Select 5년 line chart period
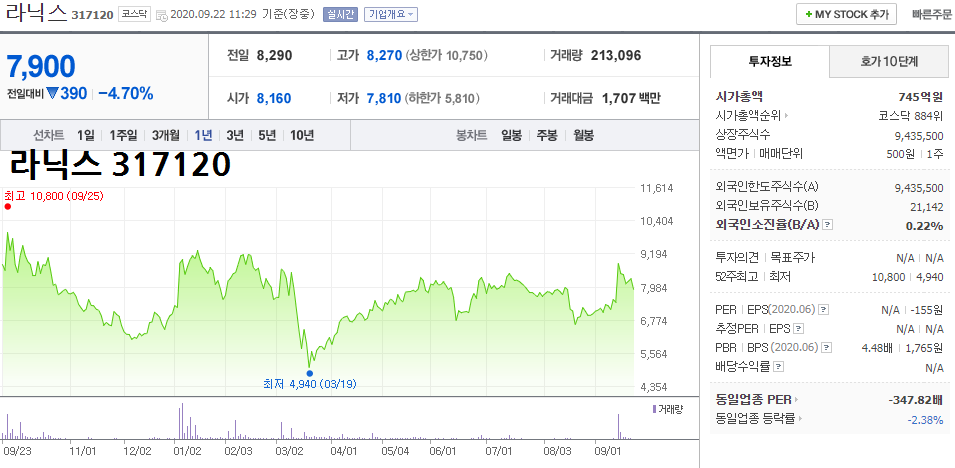This screenshot has height=468, width=955. [267, 135]
